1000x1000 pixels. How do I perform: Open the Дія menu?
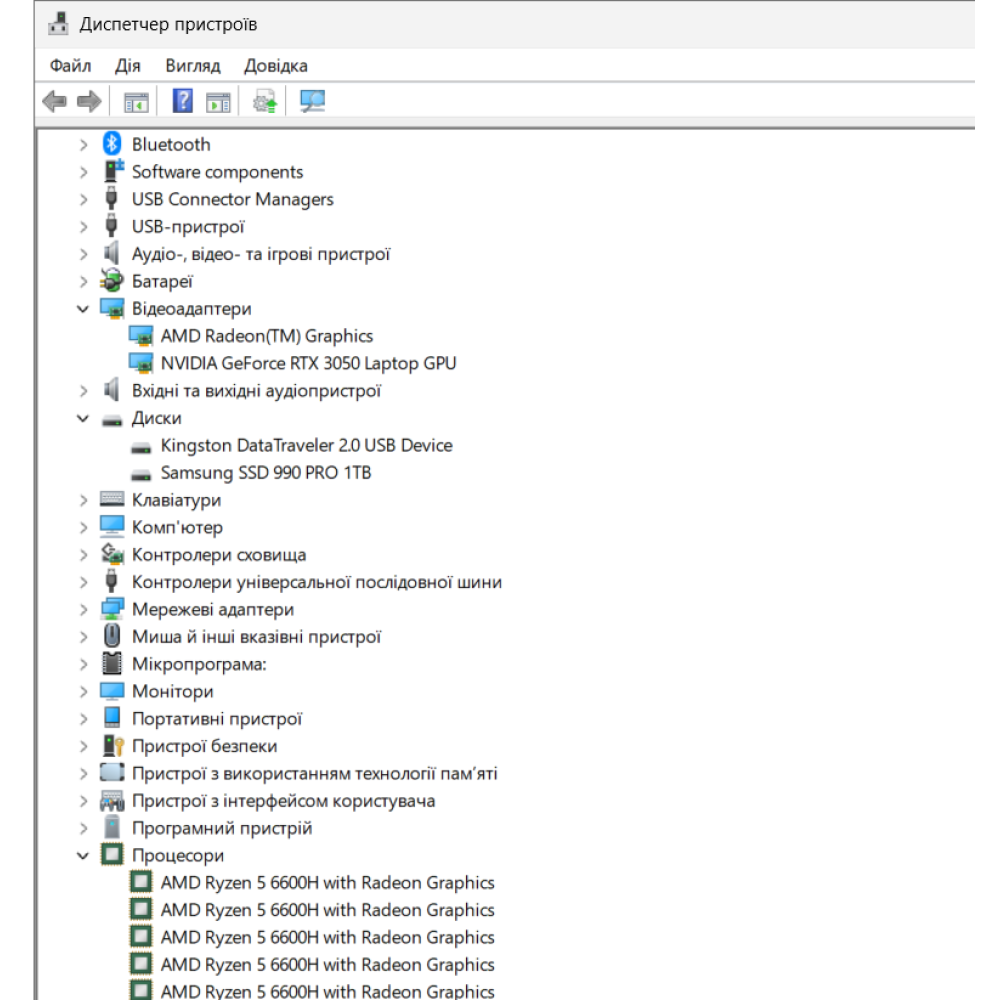(x=128, y=66)
